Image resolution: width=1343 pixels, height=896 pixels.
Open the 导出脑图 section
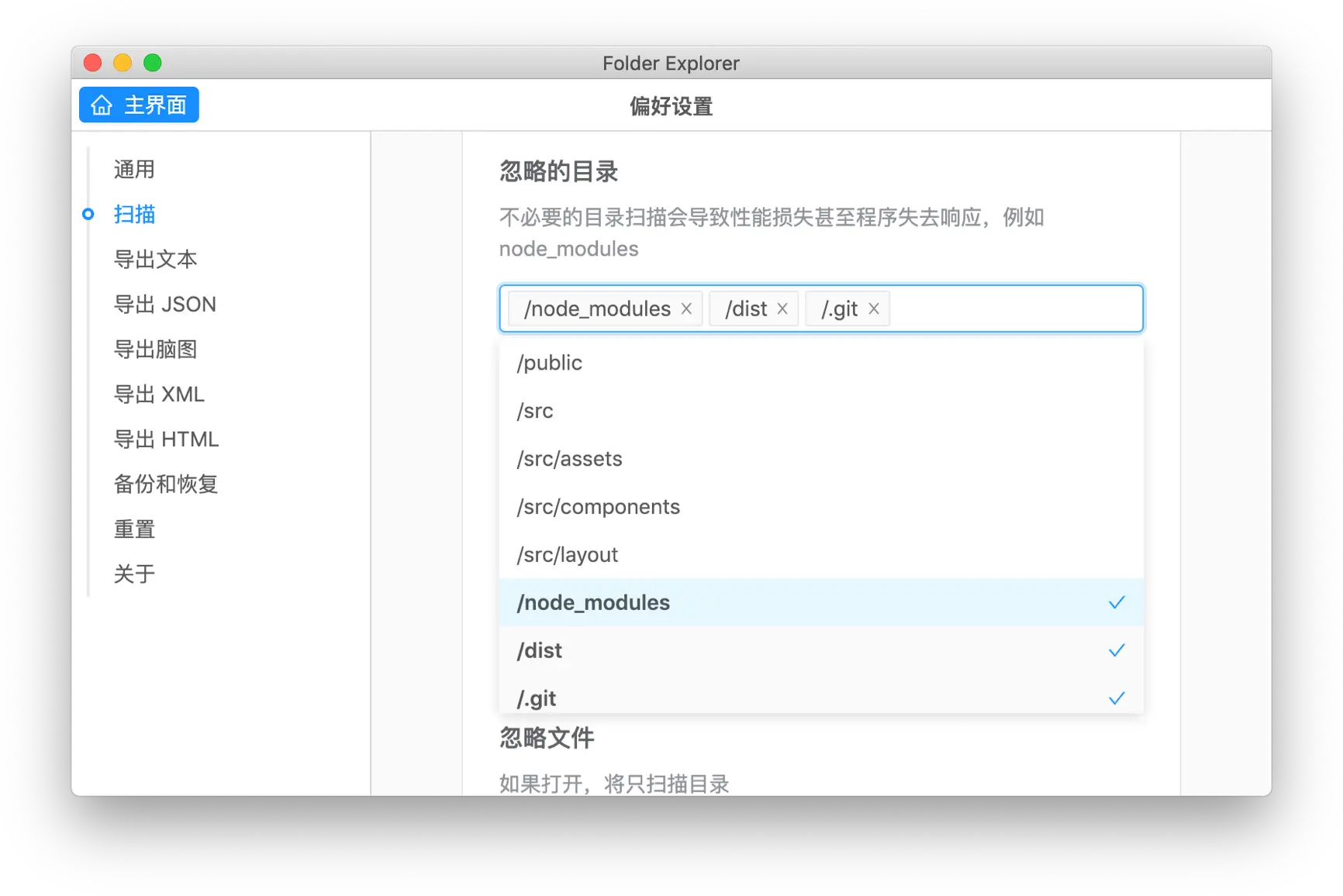(x=155, y=349)
